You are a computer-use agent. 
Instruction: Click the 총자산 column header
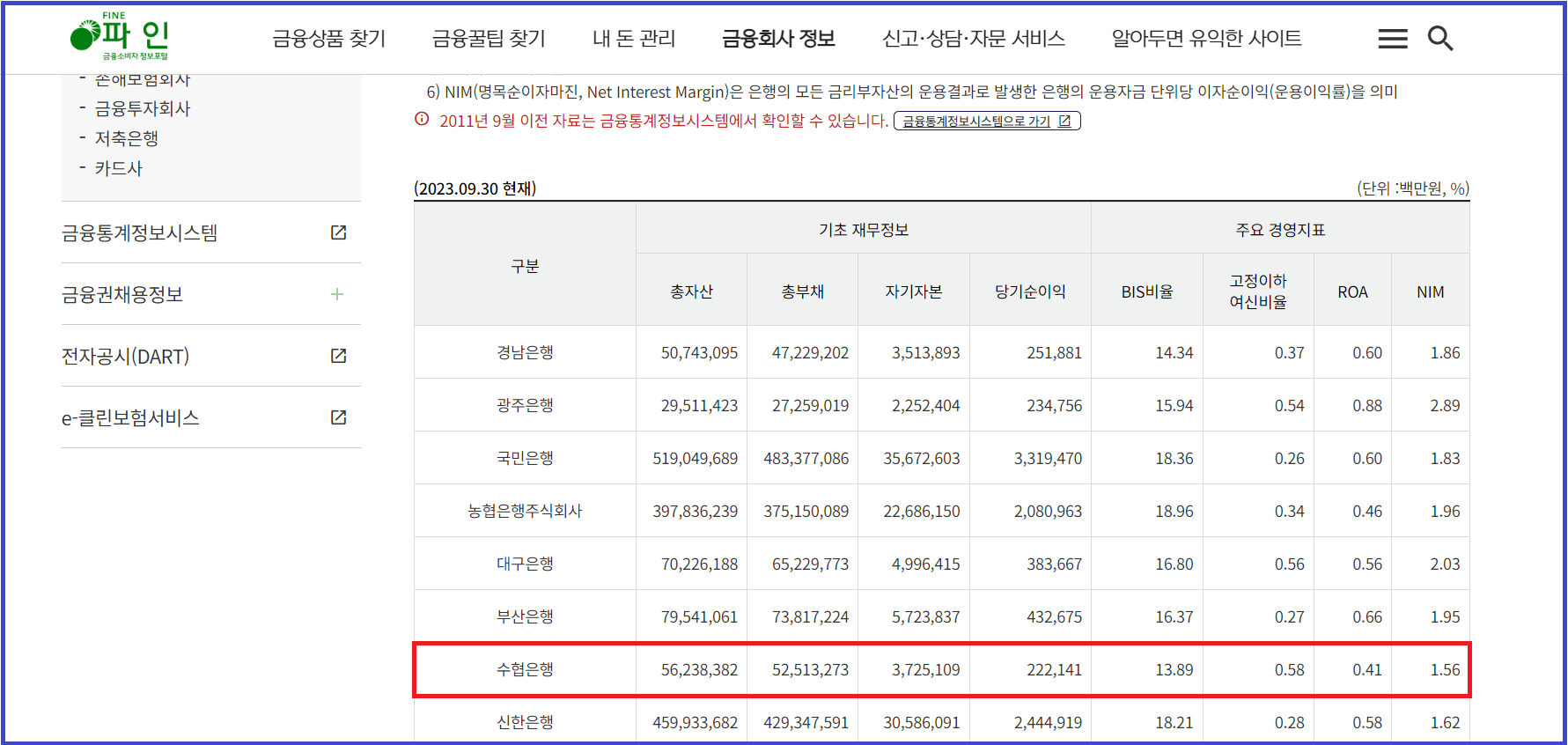pos(691,291)
